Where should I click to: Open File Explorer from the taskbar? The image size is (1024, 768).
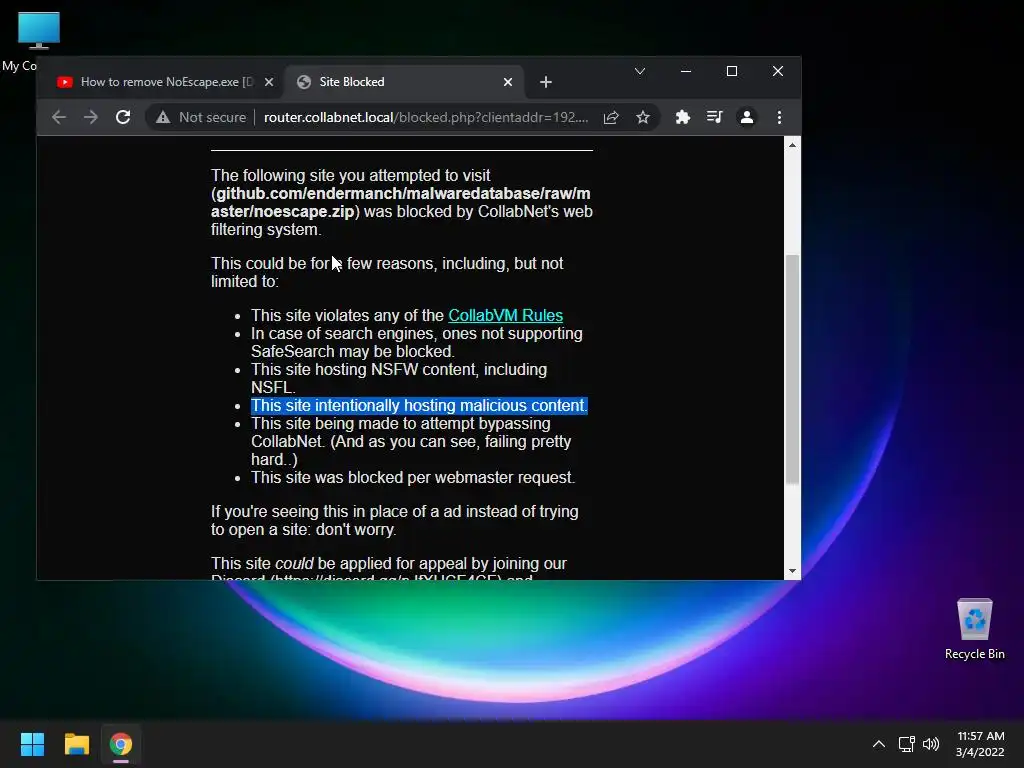76,744
